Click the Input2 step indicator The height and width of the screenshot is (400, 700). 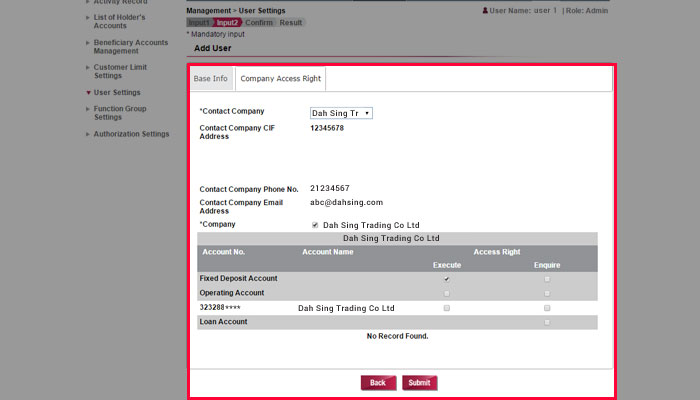(x=227, y=23)
